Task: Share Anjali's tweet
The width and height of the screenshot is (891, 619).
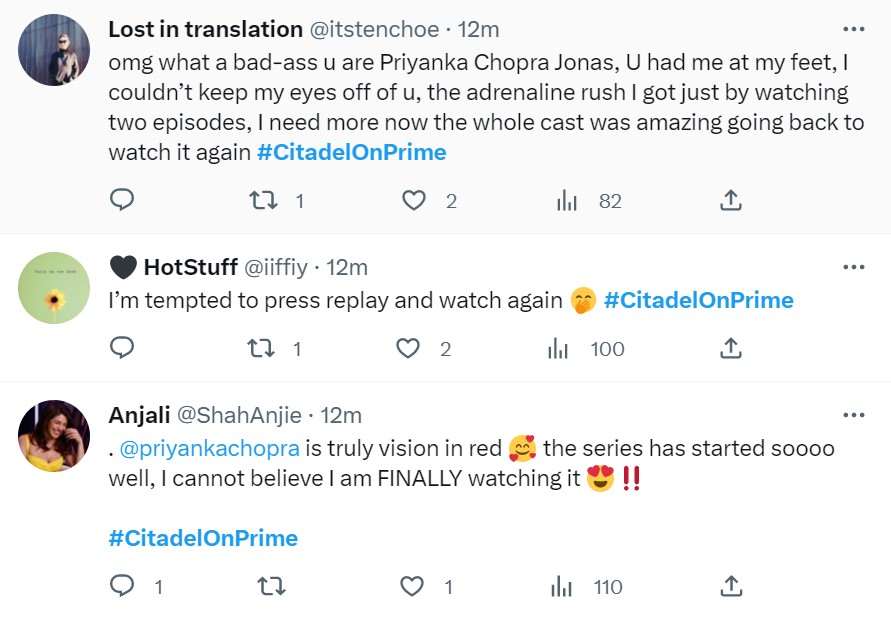Action: click(x=730, y=587)
